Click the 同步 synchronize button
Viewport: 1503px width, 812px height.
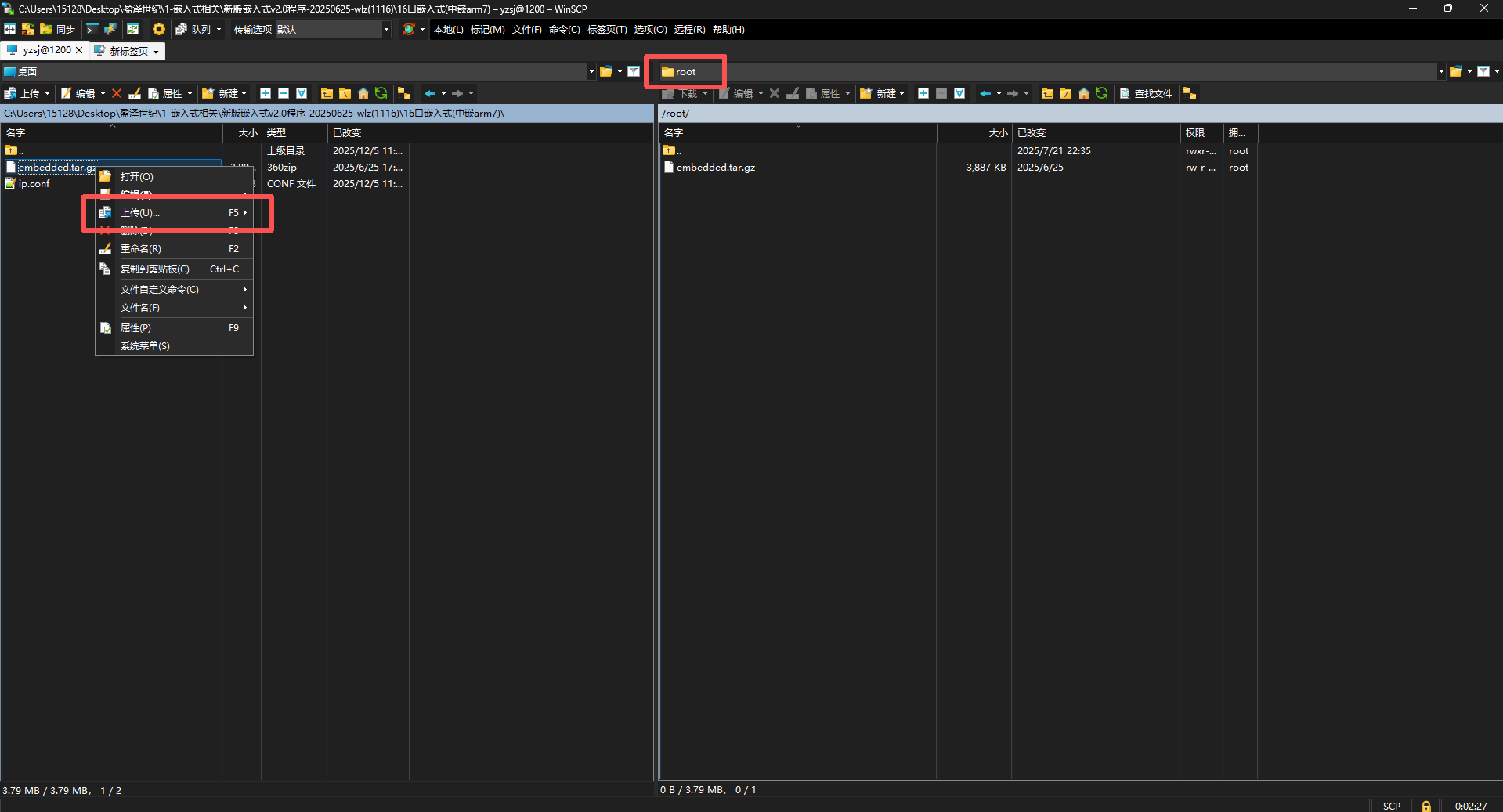coord(60,29)
